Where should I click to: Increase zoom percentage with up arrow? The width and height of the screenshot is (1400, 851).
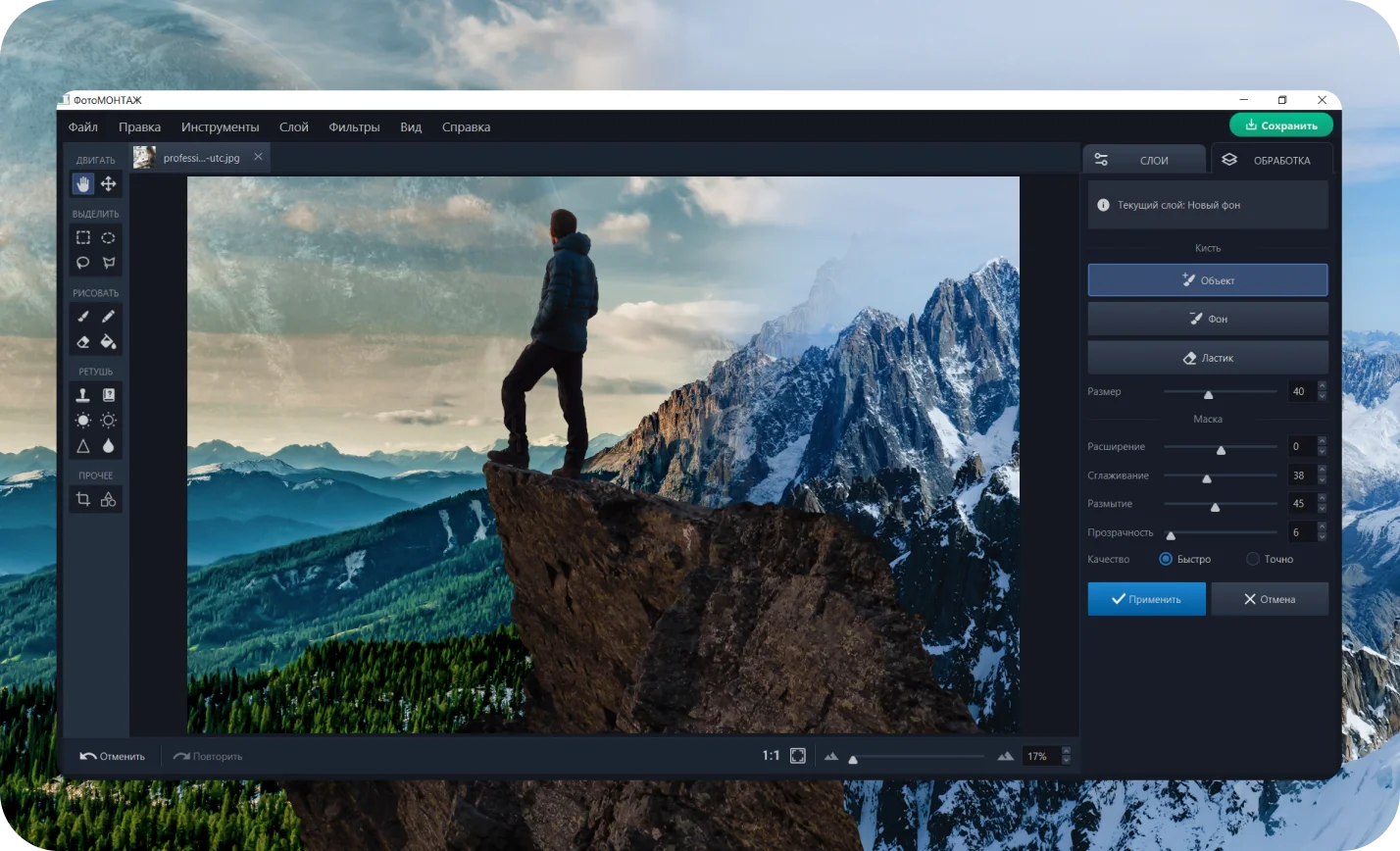(x=1067, y=752)
